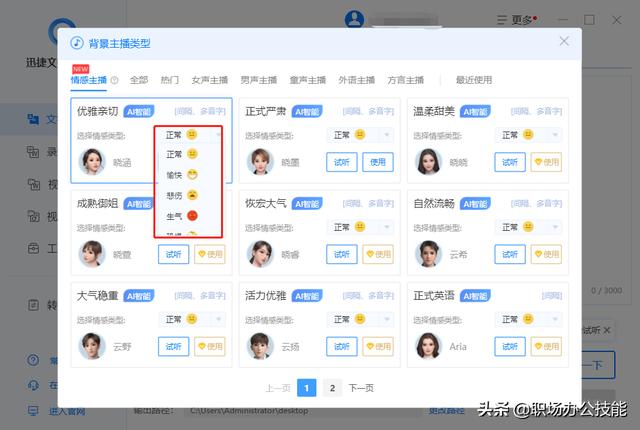
Task: Go to next page via 下一页
Action: [x=361, y=388]
